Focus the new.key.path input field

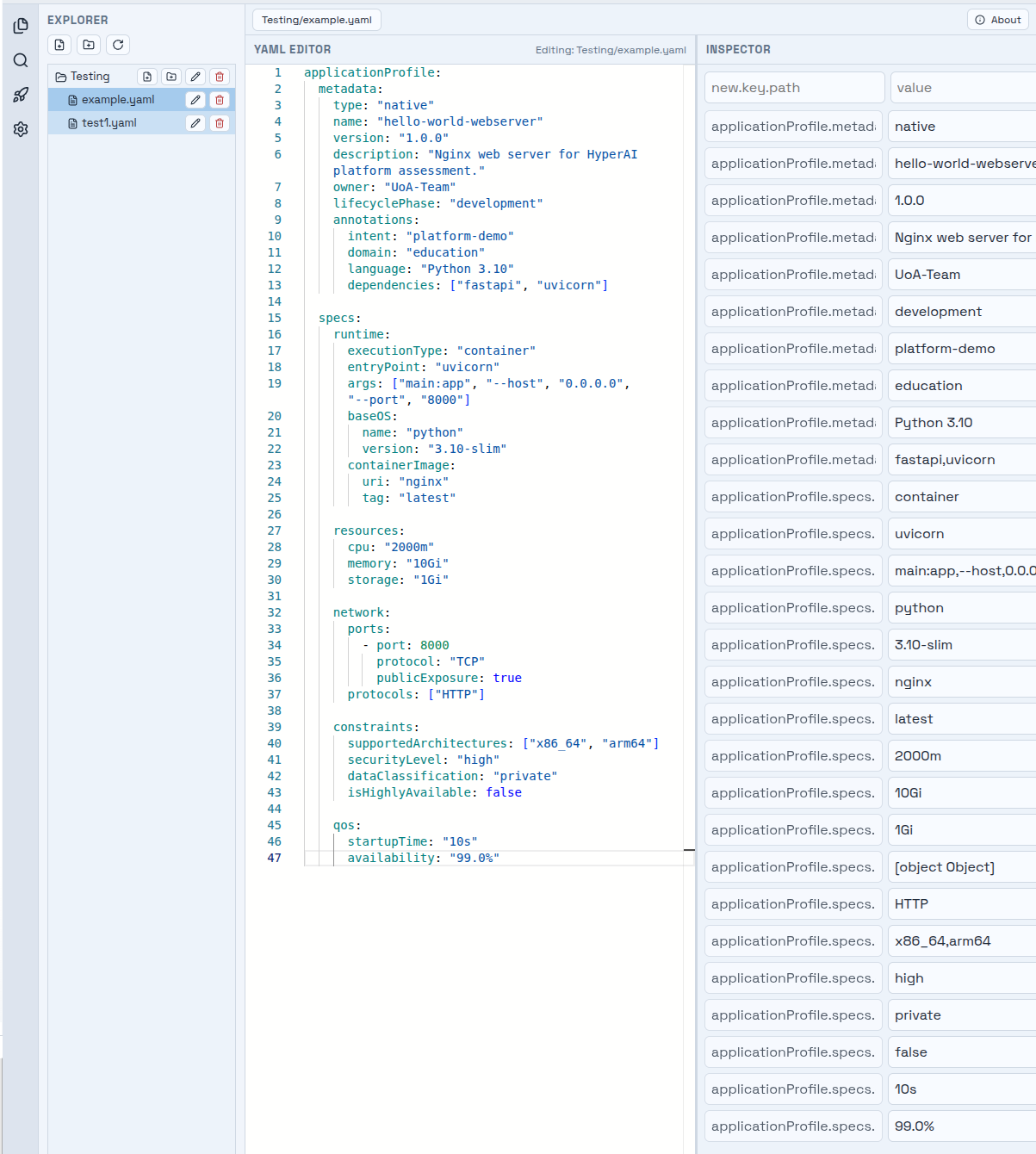click(x=794, y=88)
